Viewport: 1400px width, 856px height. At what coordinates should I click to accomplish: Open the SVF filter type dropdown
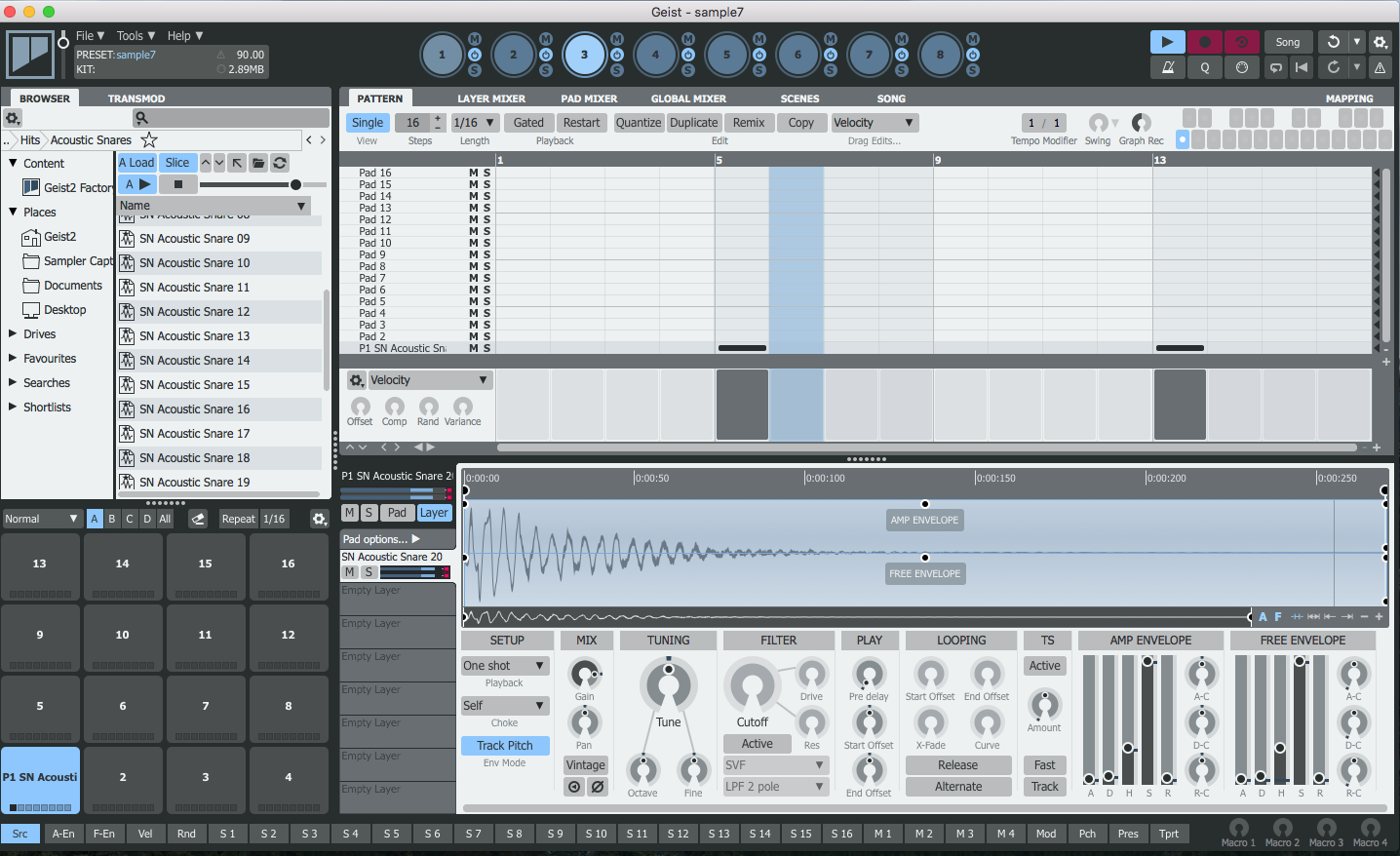[775, 765]
